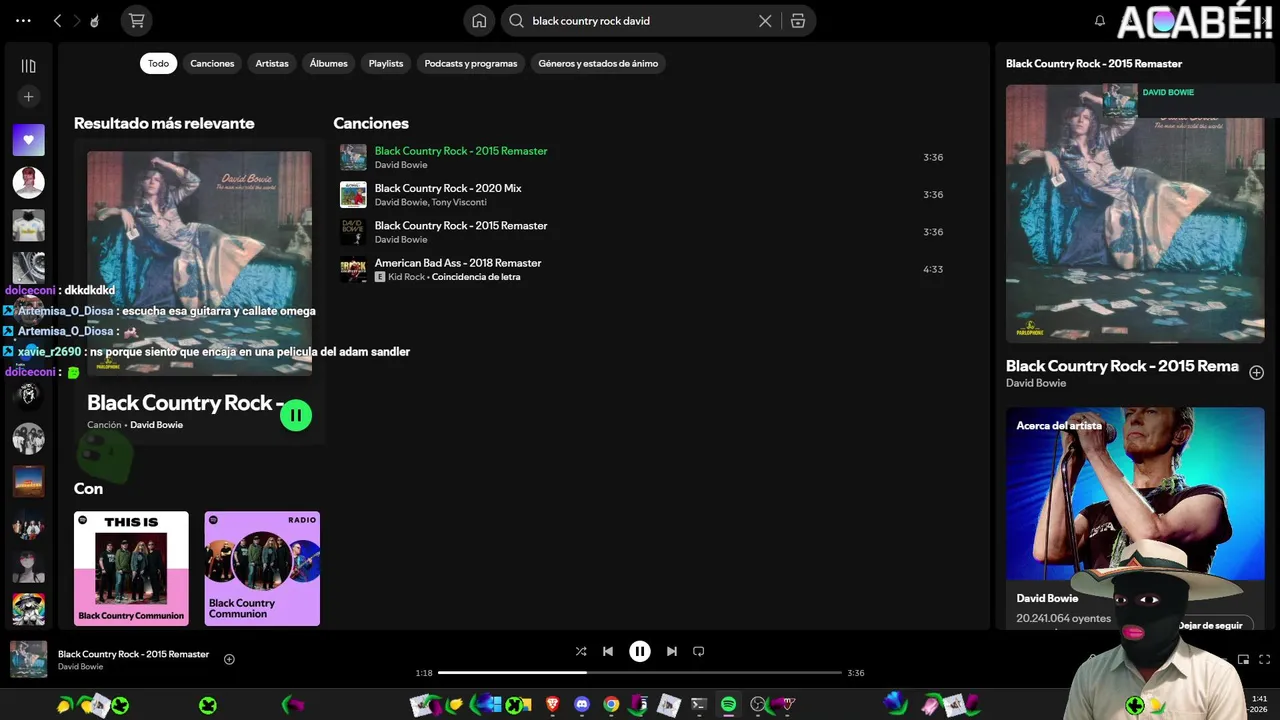The image size is (1280, 720).
Task: Open the three-dots app menu
Action: click(23, 20)
